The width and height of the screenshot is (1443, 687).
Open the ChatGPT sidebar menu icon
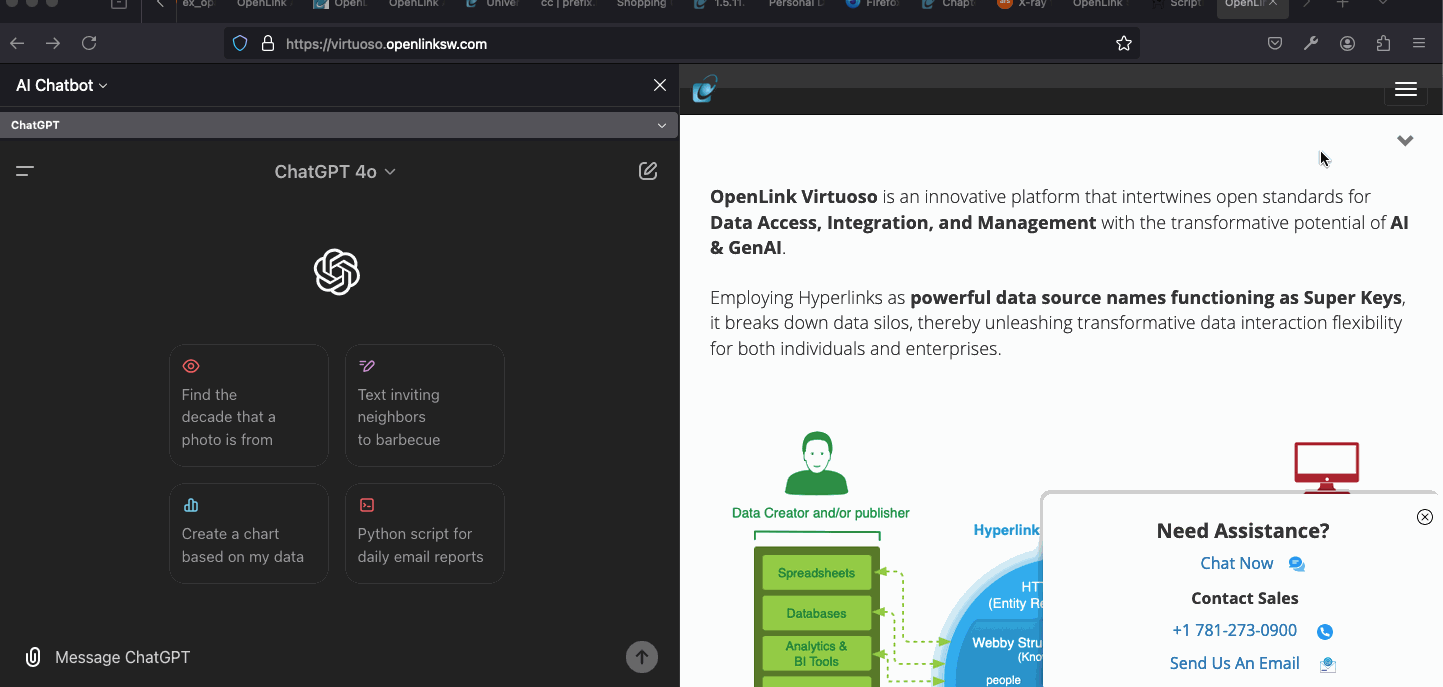coord(25,171)
